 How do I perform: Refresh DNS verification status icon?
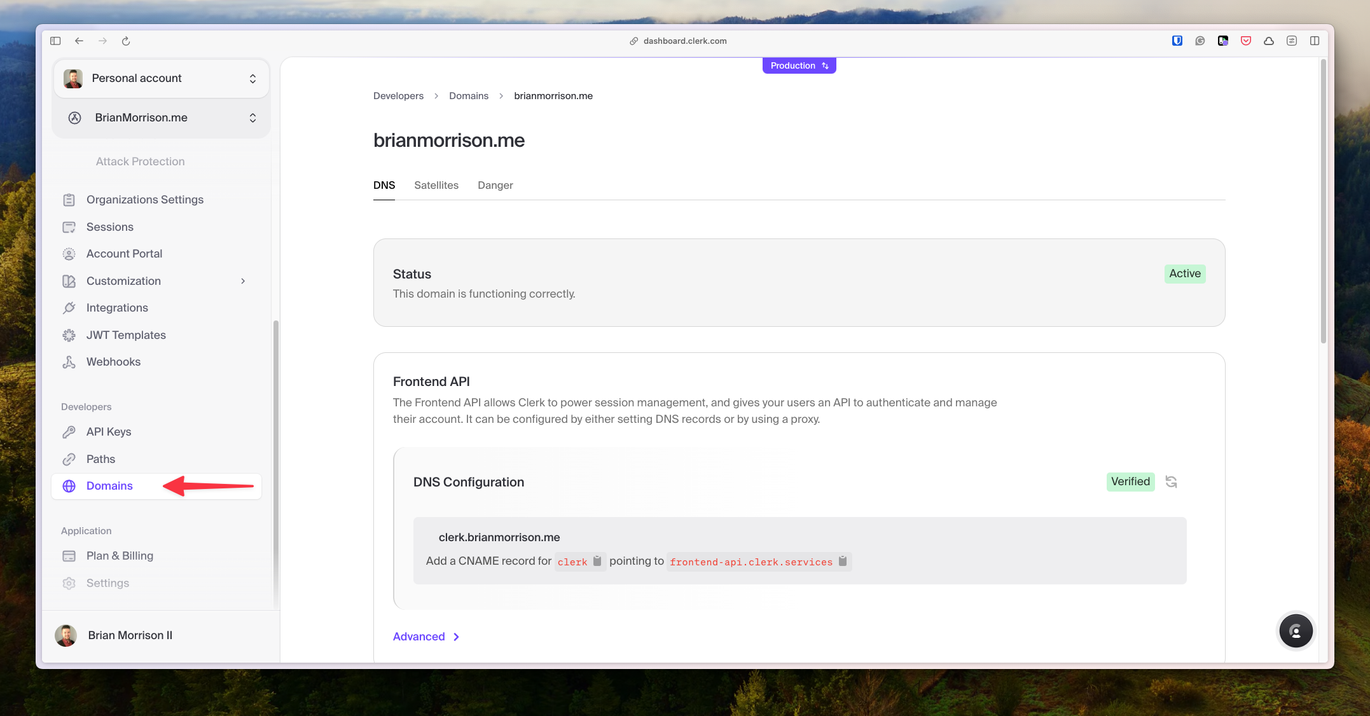pyautogui.click(x=1171, y=482)
